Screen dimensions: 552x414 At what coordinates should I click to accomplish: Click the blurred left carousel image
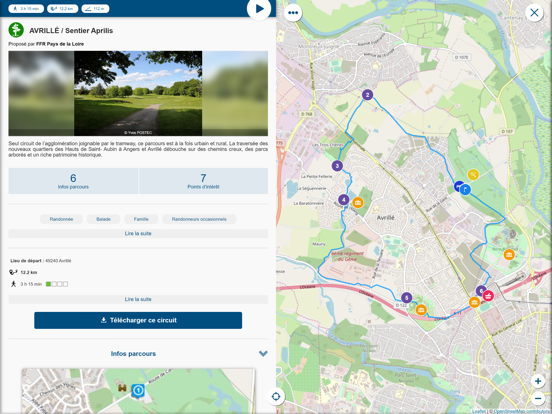pyautogui.click(x=41, y=93)
